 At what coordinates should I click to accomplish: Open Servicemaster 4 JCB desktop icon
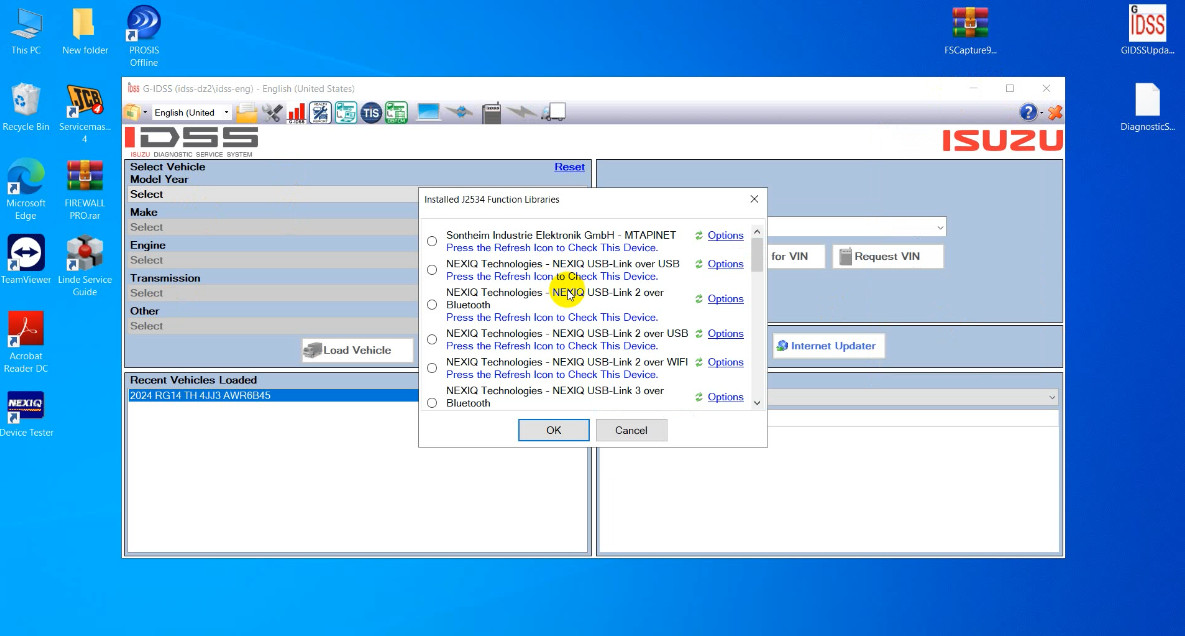click(85, 113)
